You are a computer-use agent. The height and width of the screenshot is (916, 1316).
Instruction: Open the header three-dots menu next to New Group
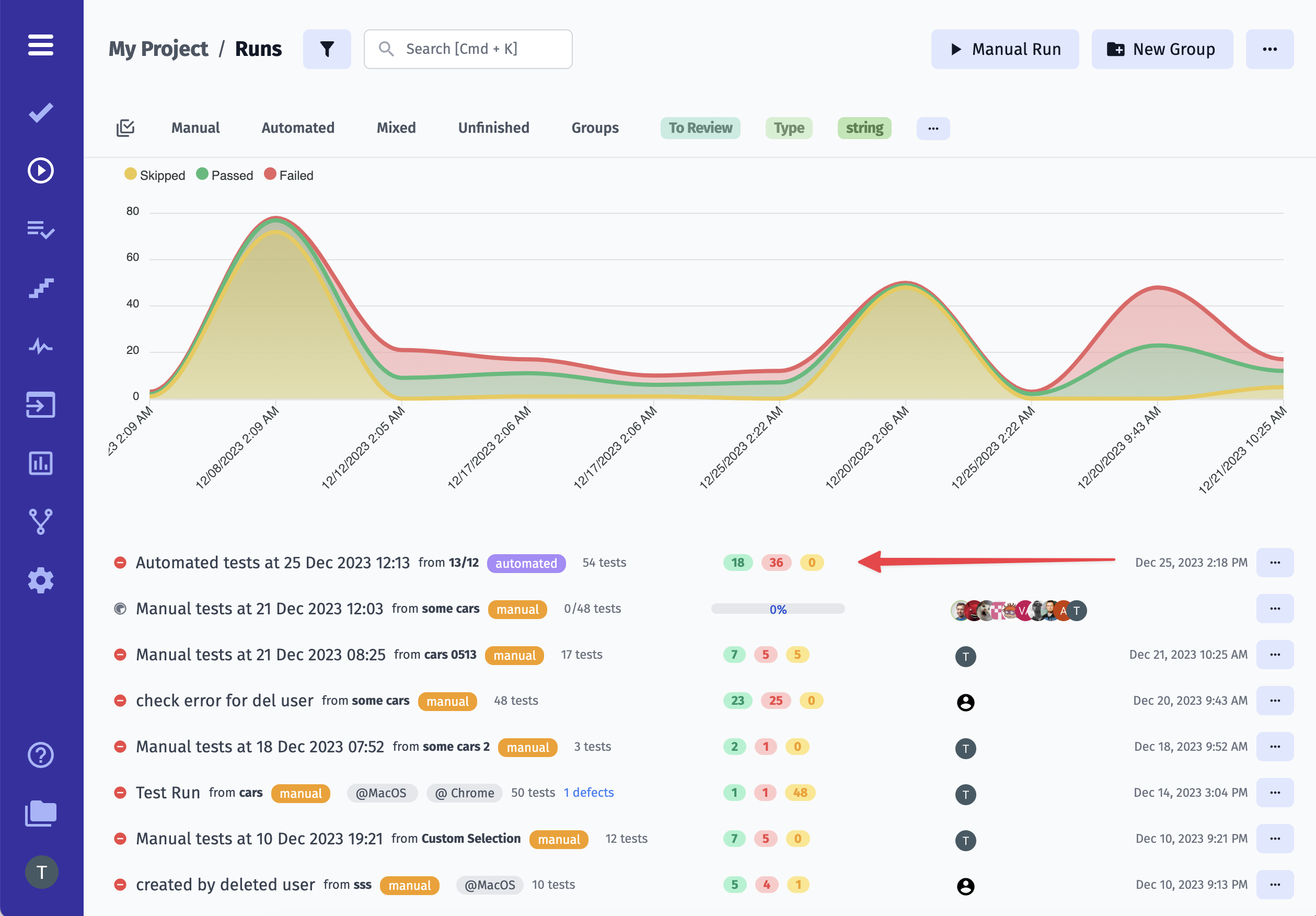pos(1269,49)
